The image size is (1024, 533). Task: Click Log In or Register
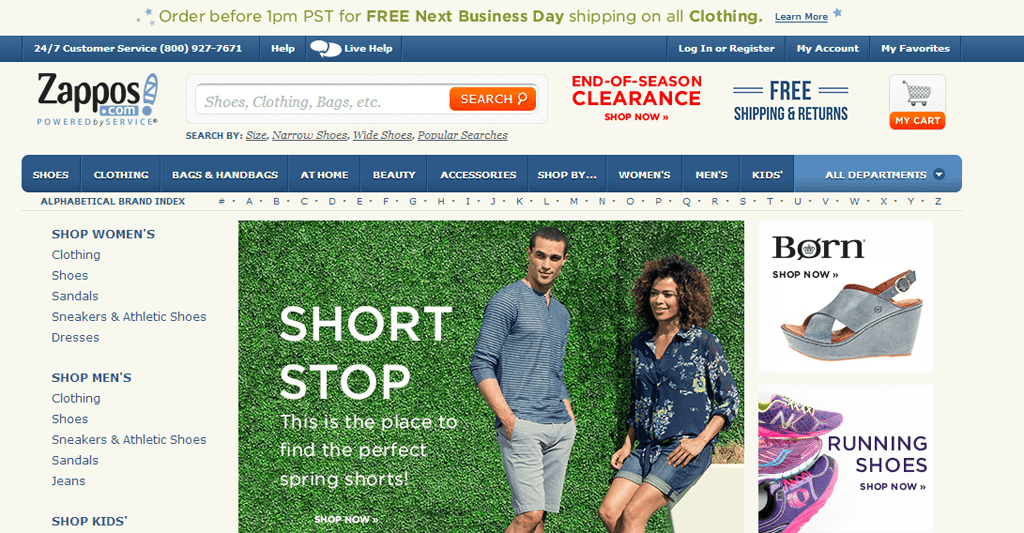(726, 48)
